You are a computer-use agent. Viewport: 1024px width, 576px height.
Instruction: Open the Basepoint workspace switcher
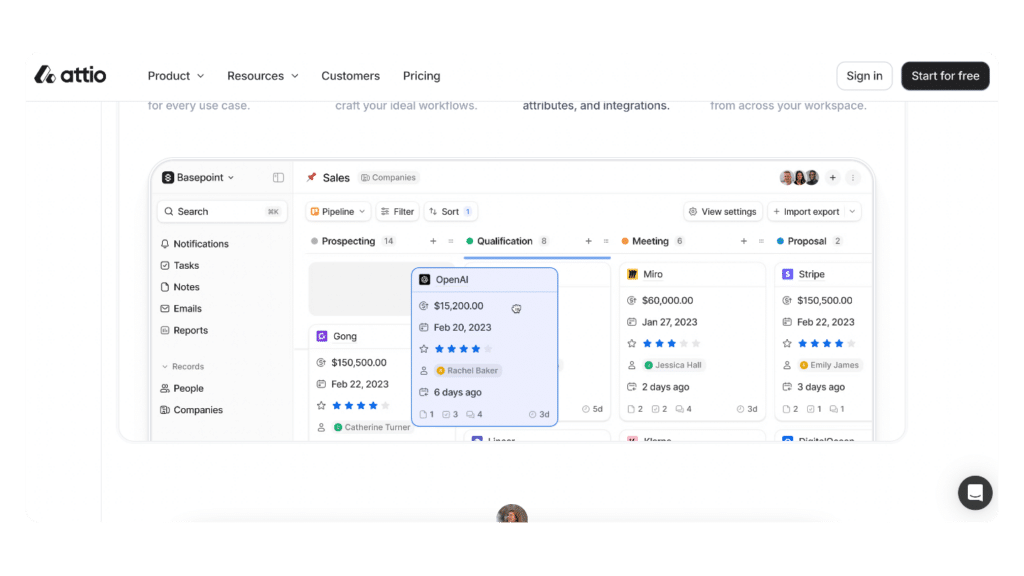(x=198, y=178)
